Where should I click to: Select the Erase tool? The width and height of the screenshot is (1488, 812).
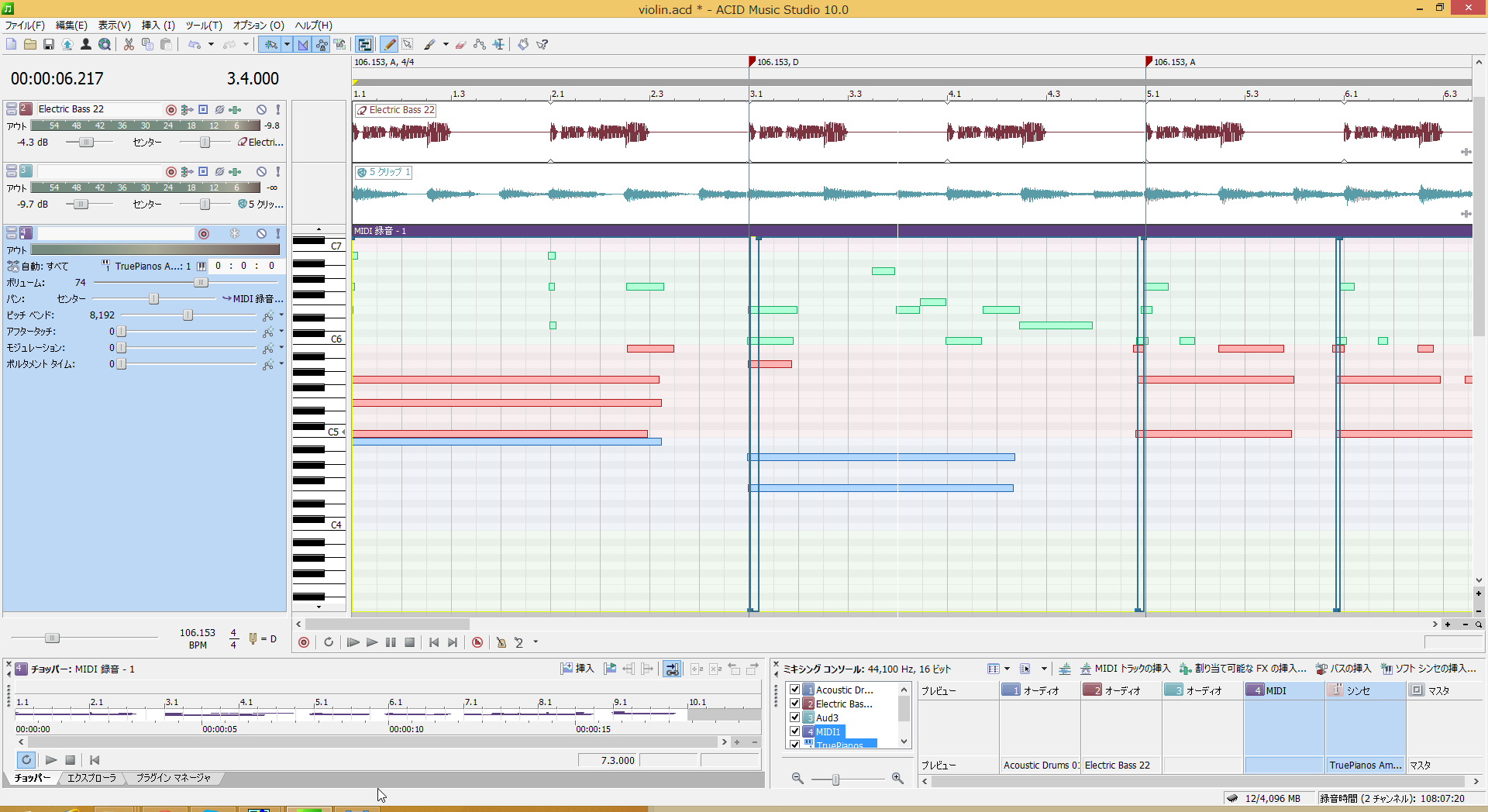[461, 44]
